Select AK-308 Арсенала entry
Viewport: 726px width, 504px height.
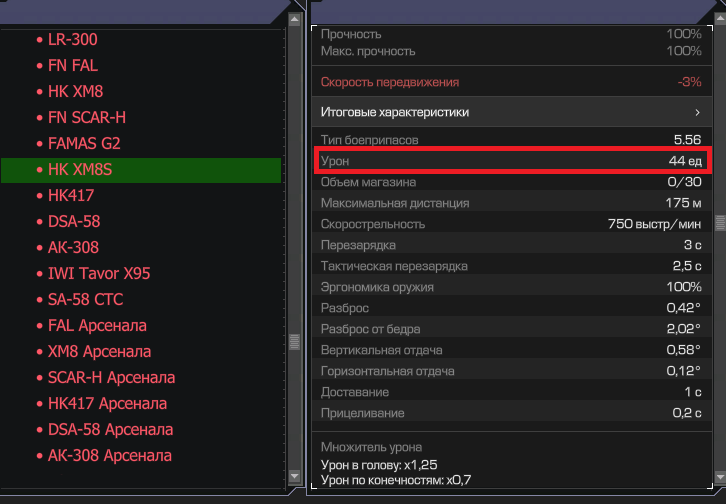(109, 455)
